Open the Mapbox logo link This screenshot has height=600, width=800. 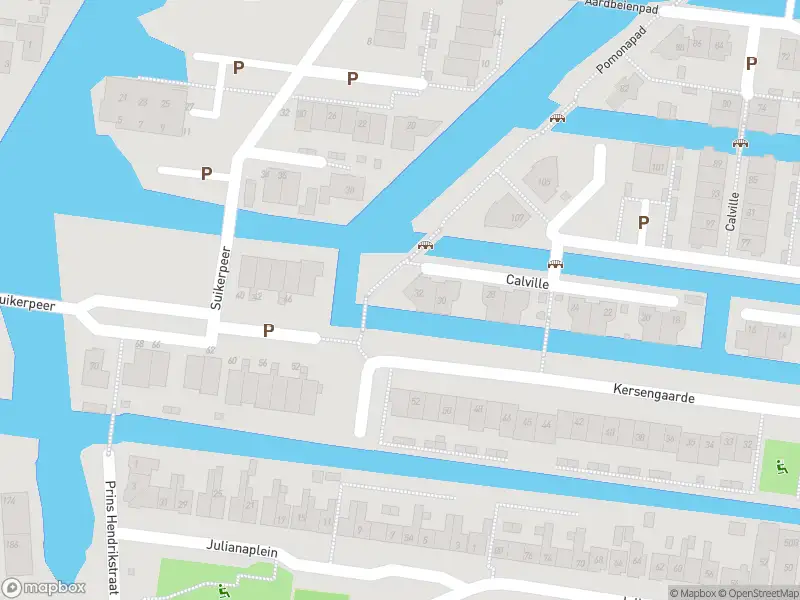pyautogui.click(x=43, y=587)
